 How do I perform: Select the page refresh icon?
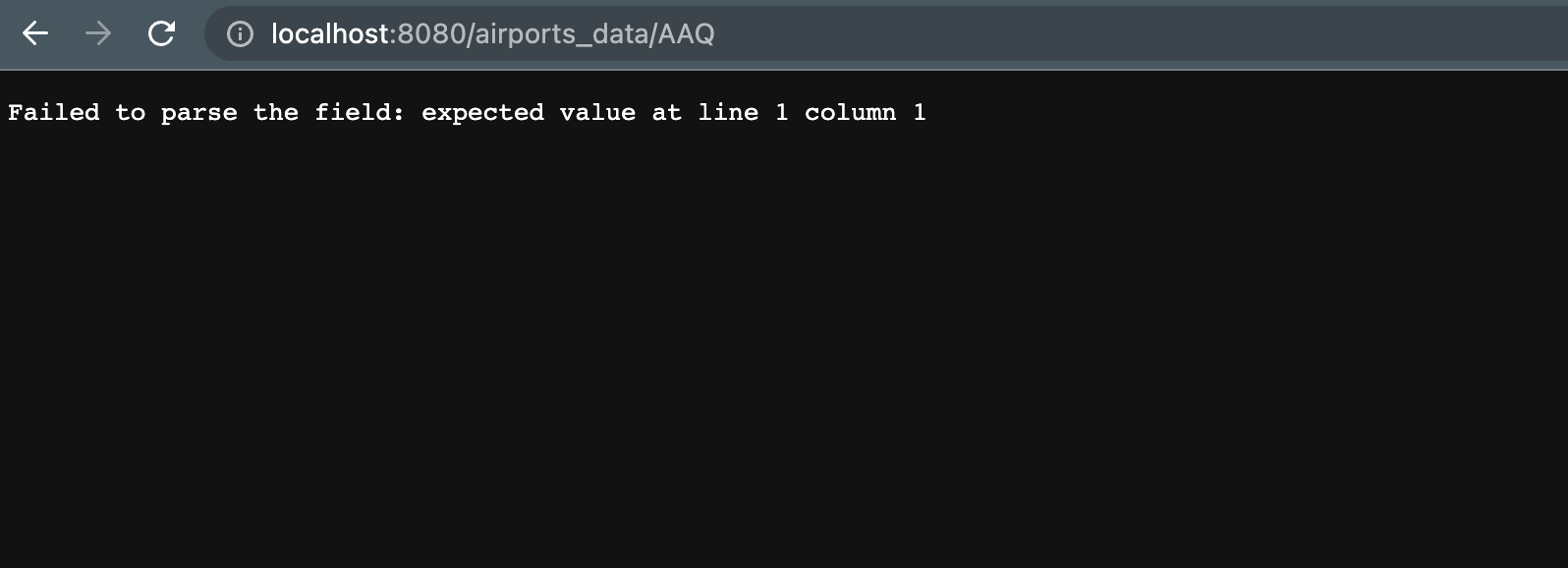tap(162, 34)
